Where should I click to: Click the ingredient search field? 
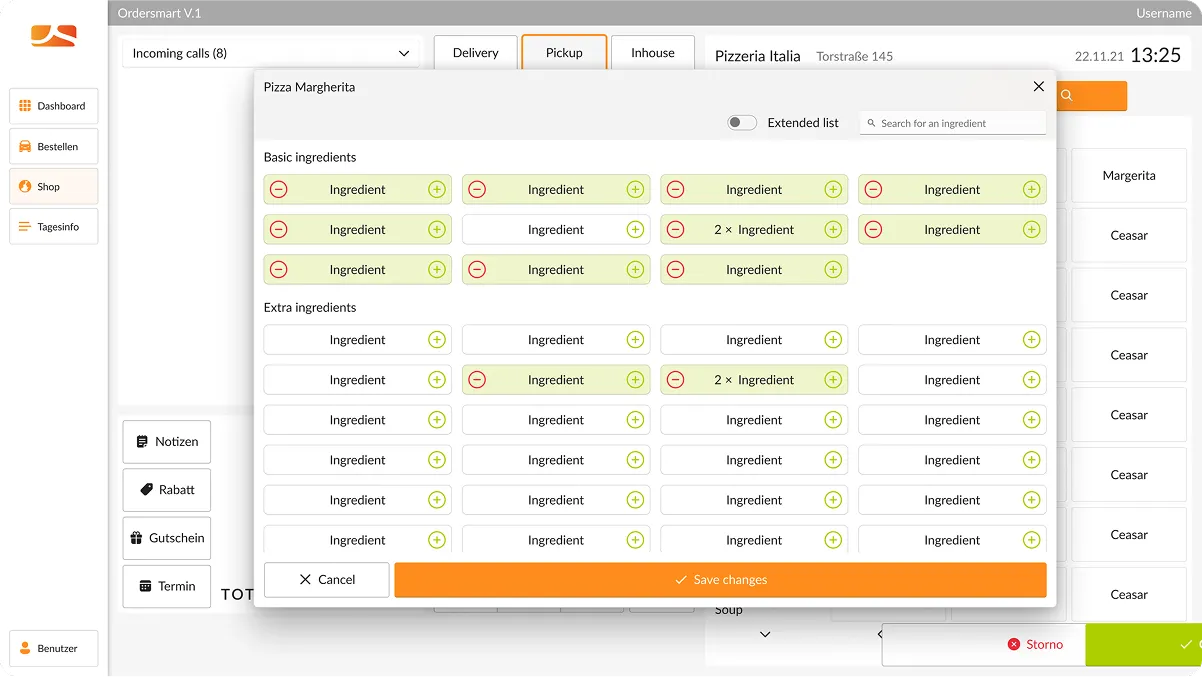click(952, 122)
